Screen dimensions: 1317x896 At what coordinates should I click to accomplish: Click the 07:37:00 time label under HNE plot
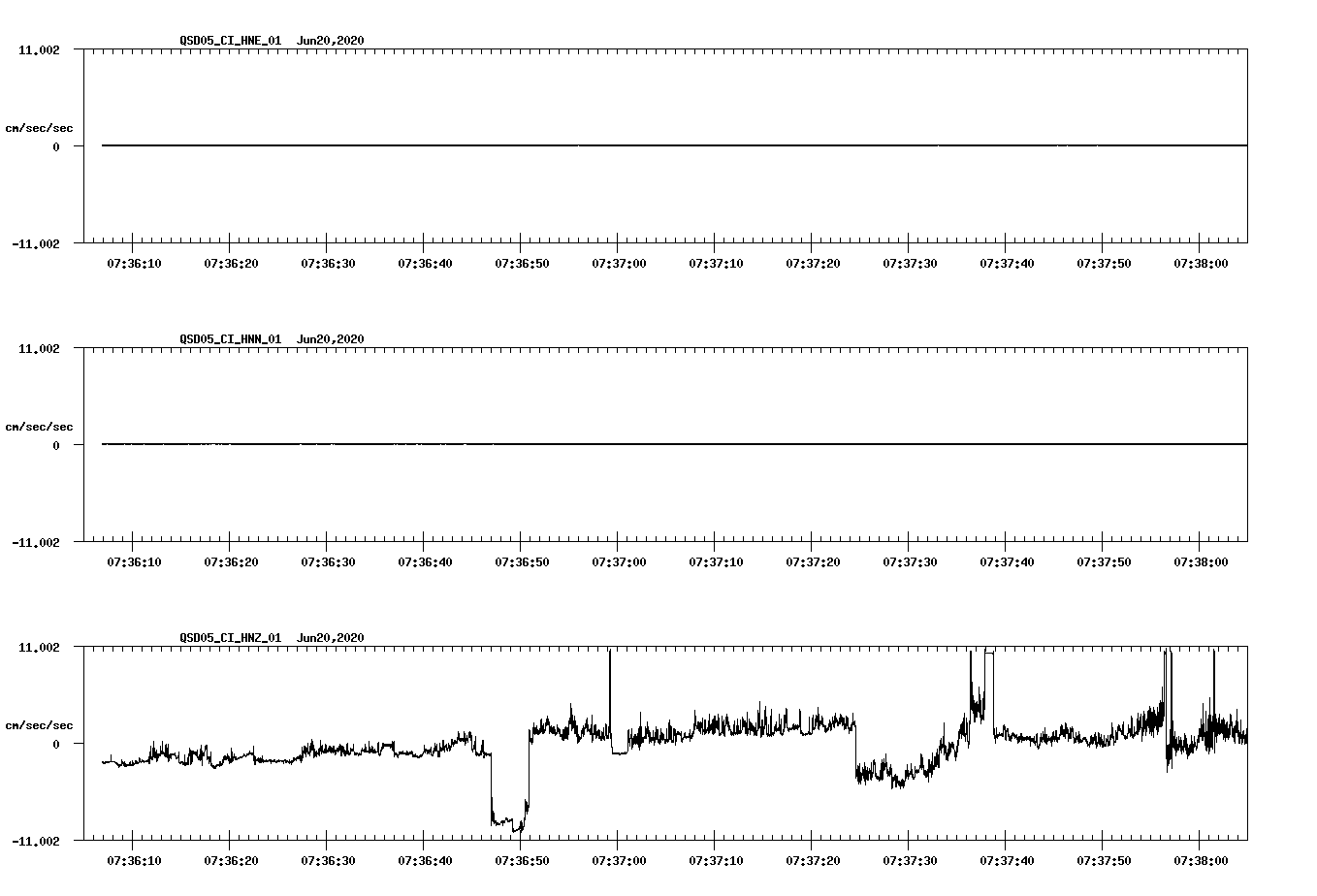619,264
